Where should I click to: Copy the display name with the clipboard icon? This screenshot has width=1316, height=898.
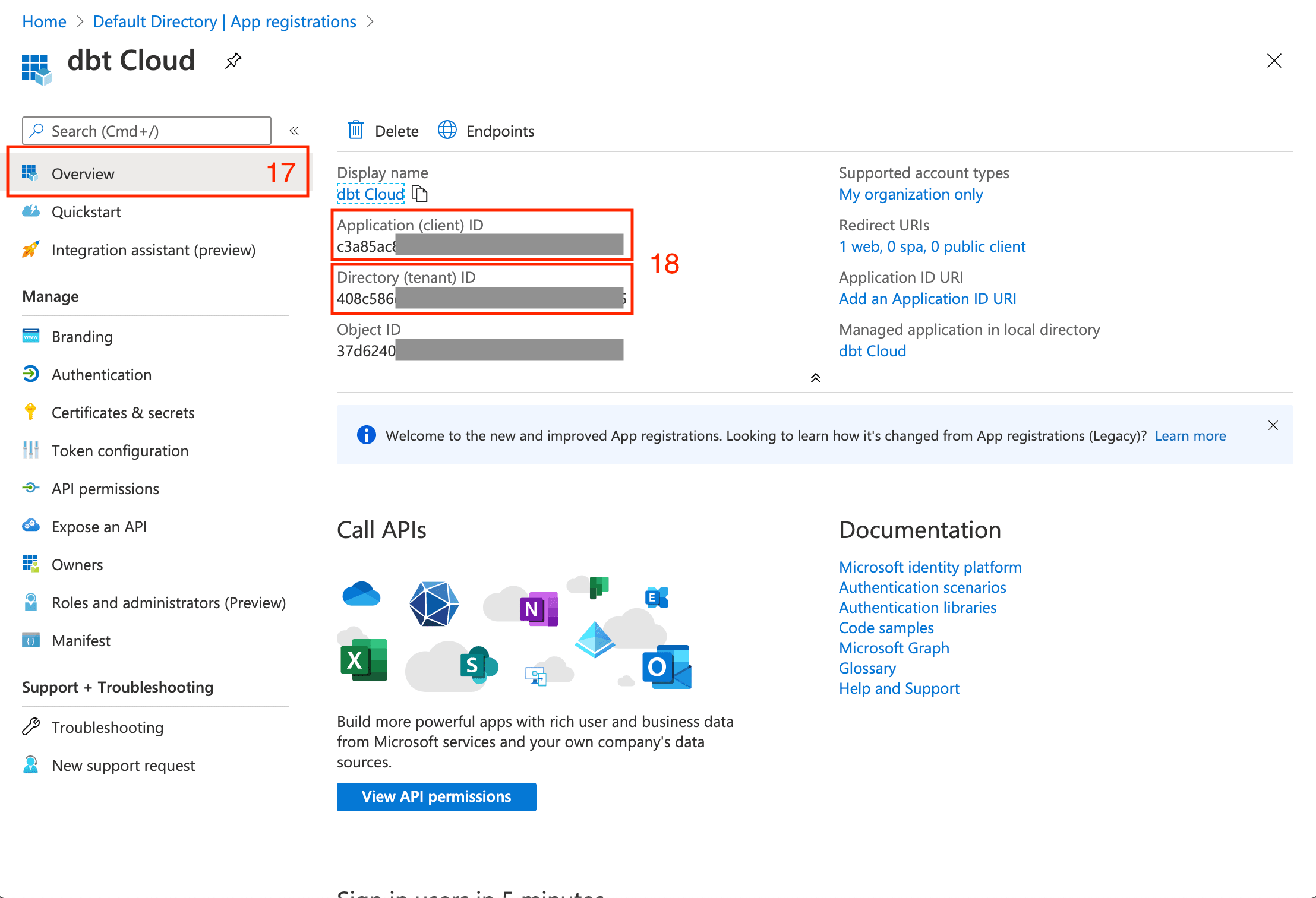tap(419, 194)
